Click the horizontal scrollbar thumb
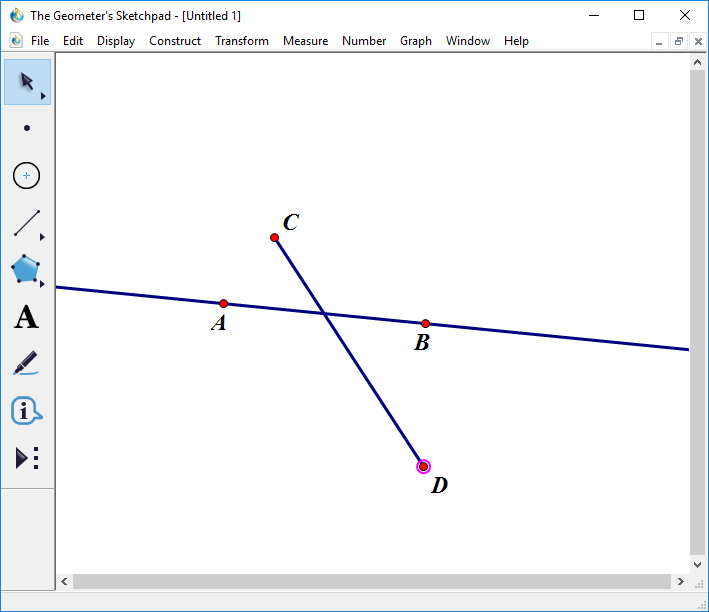This screenshot has width=709, height=612. pos(372,582)
